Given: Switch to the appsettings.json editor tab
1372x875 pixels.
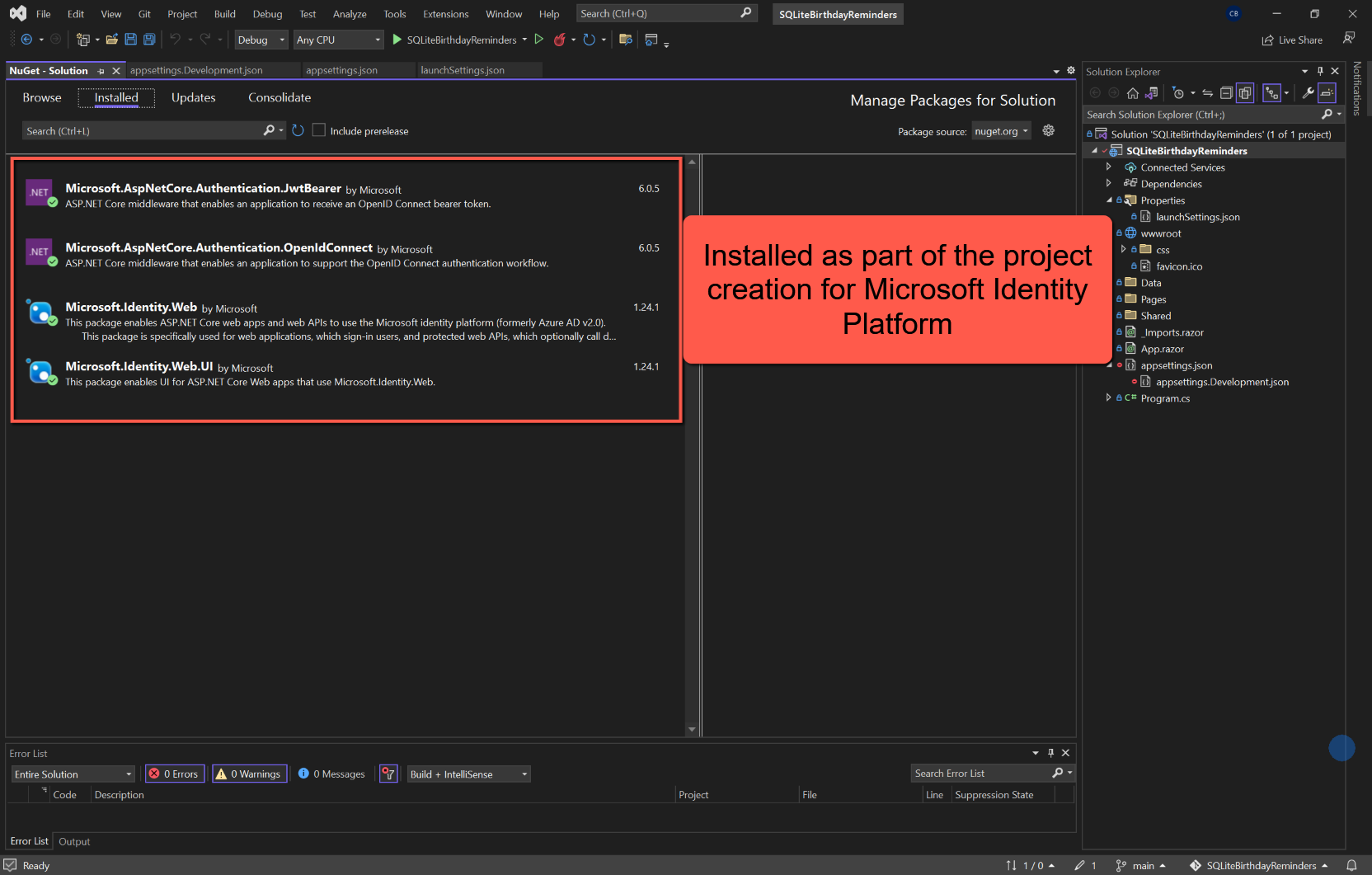Looking at the screenshot, I should tap(342, 70).
